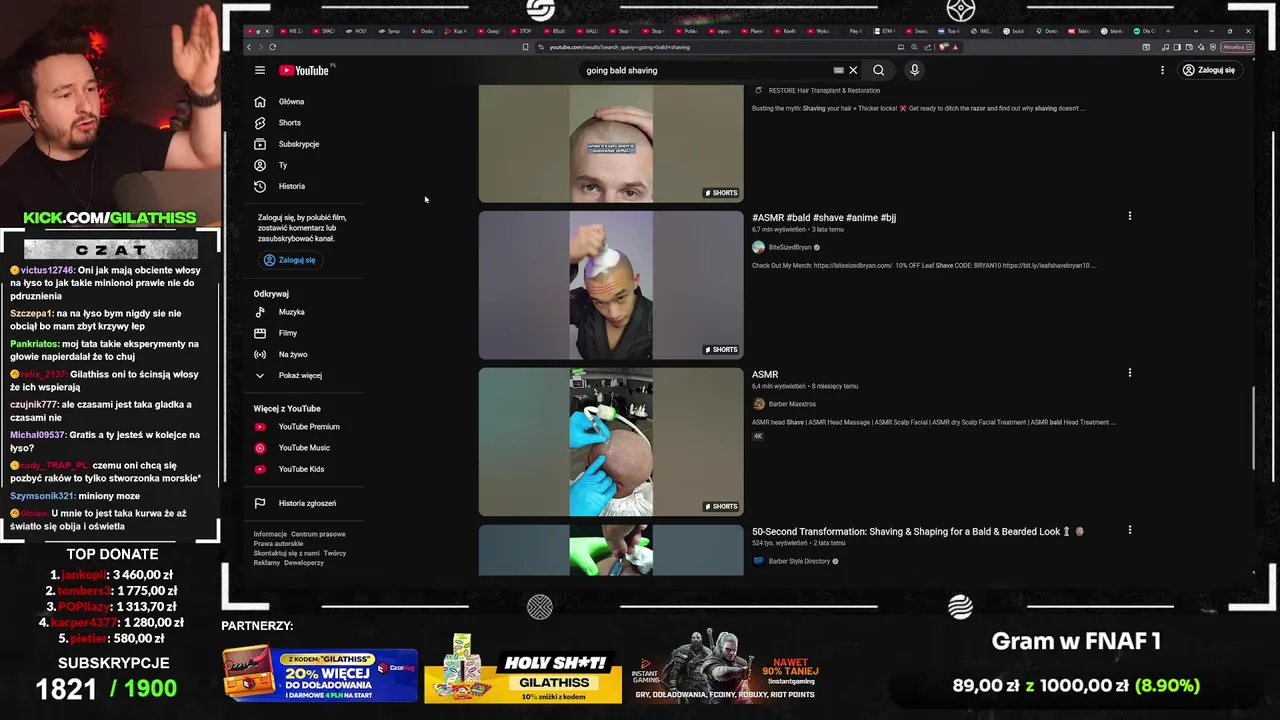
Task: Open more options for #ASMR #bald video
Action: pyautogui.click(x=1130, y=216)
